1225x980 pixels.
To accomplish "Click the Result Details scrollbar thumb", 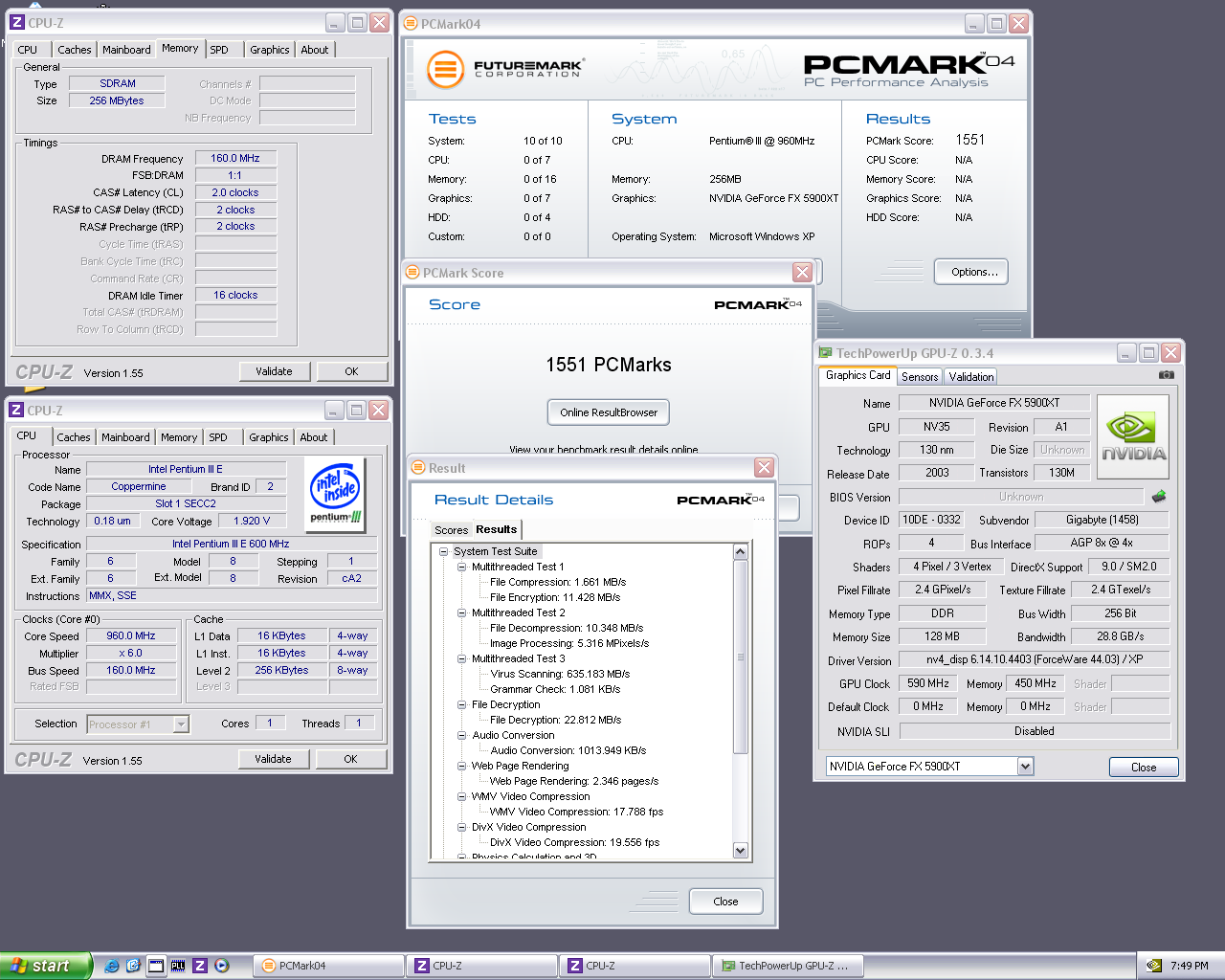I will tap(740, 657).
